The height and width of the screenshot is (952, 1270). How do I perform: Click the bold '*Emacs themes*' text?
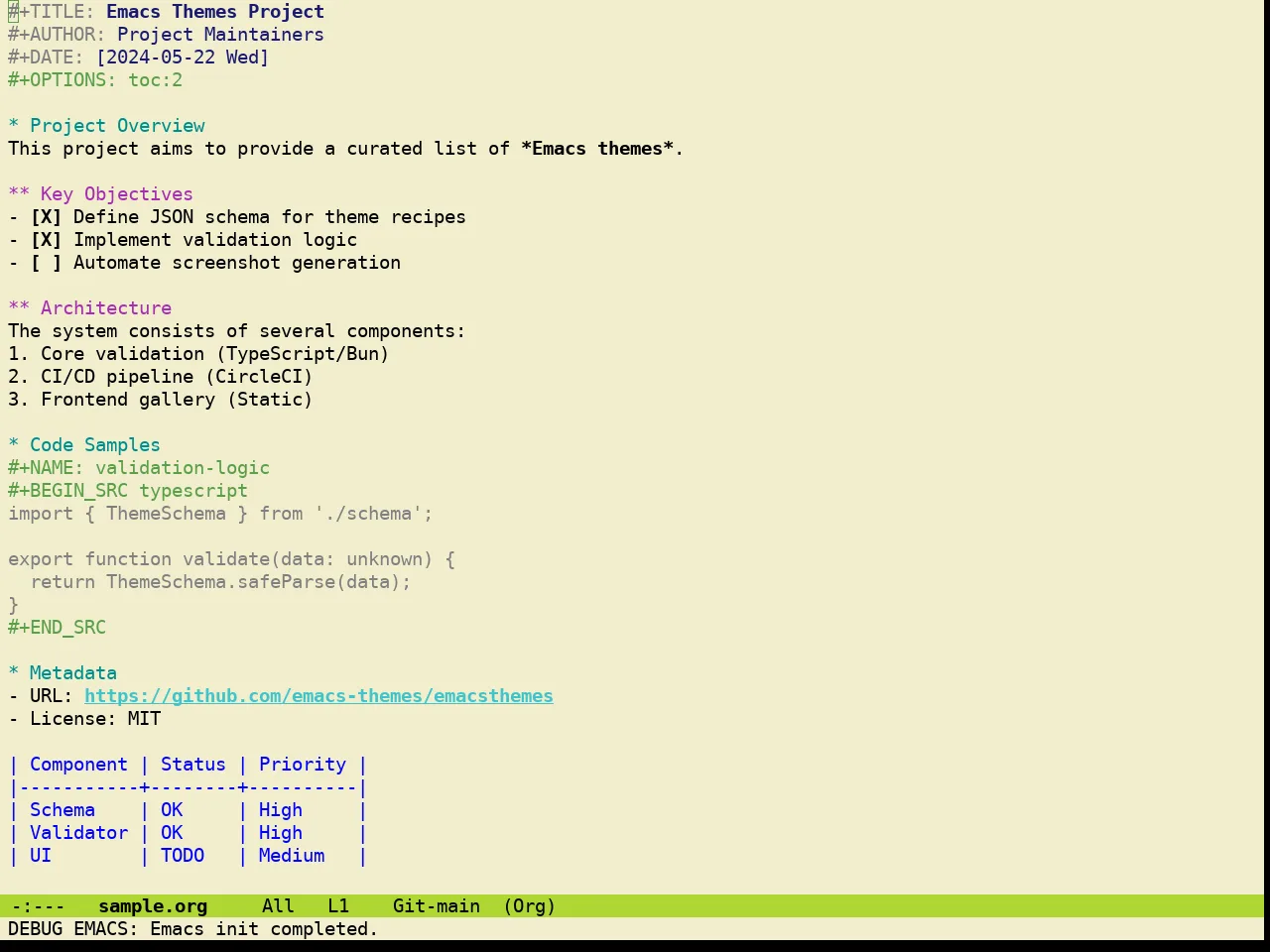click(597, 149)
